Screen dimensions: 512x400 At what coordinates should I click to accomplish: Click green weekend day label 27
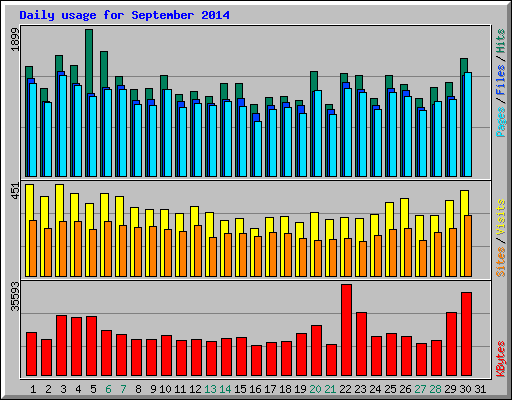420,389
